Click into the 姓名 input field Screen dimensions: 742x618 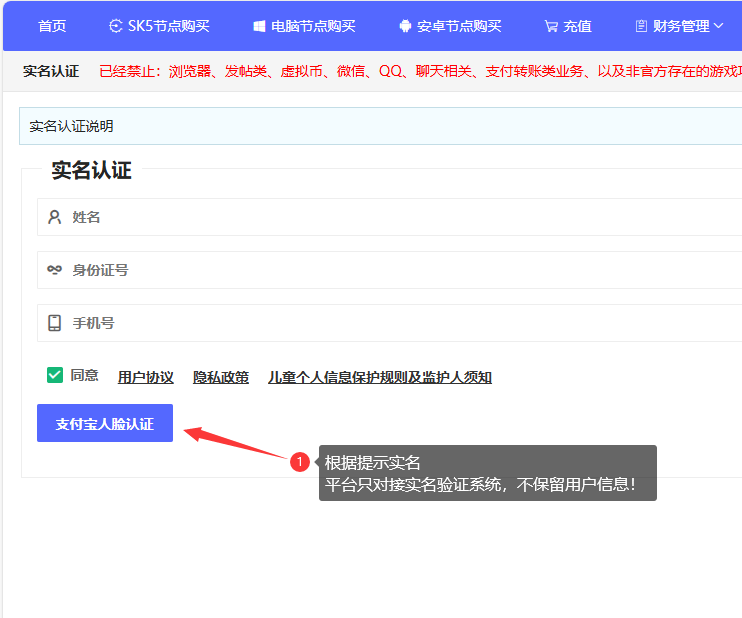coord(400,217)
